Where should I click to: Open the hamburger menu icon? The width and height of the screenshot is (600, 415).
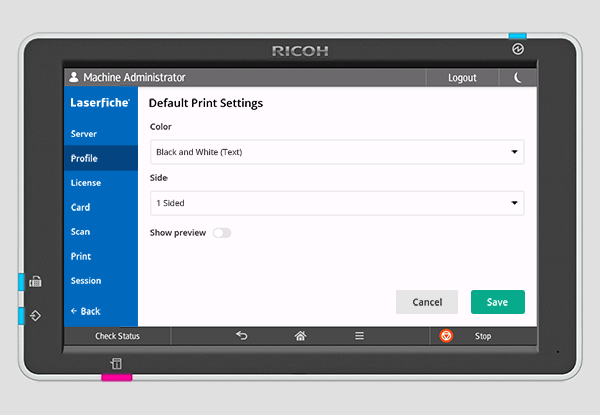(359, 336)
